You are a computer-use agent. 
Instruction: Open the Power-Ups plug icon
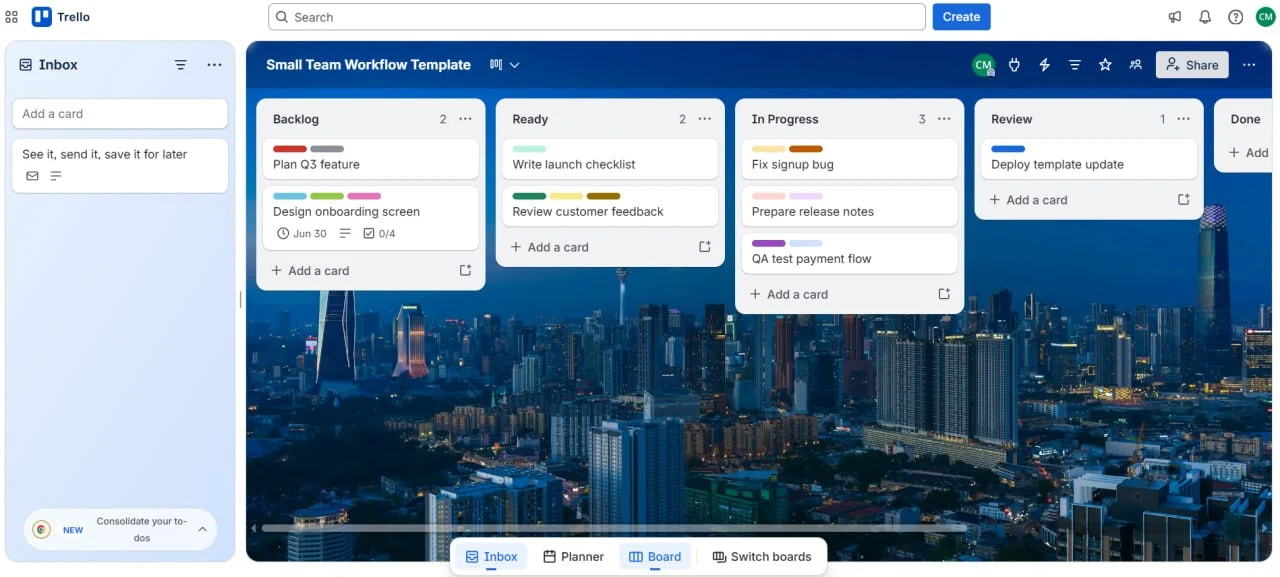pyautogui.click(x=1015, y=65)
